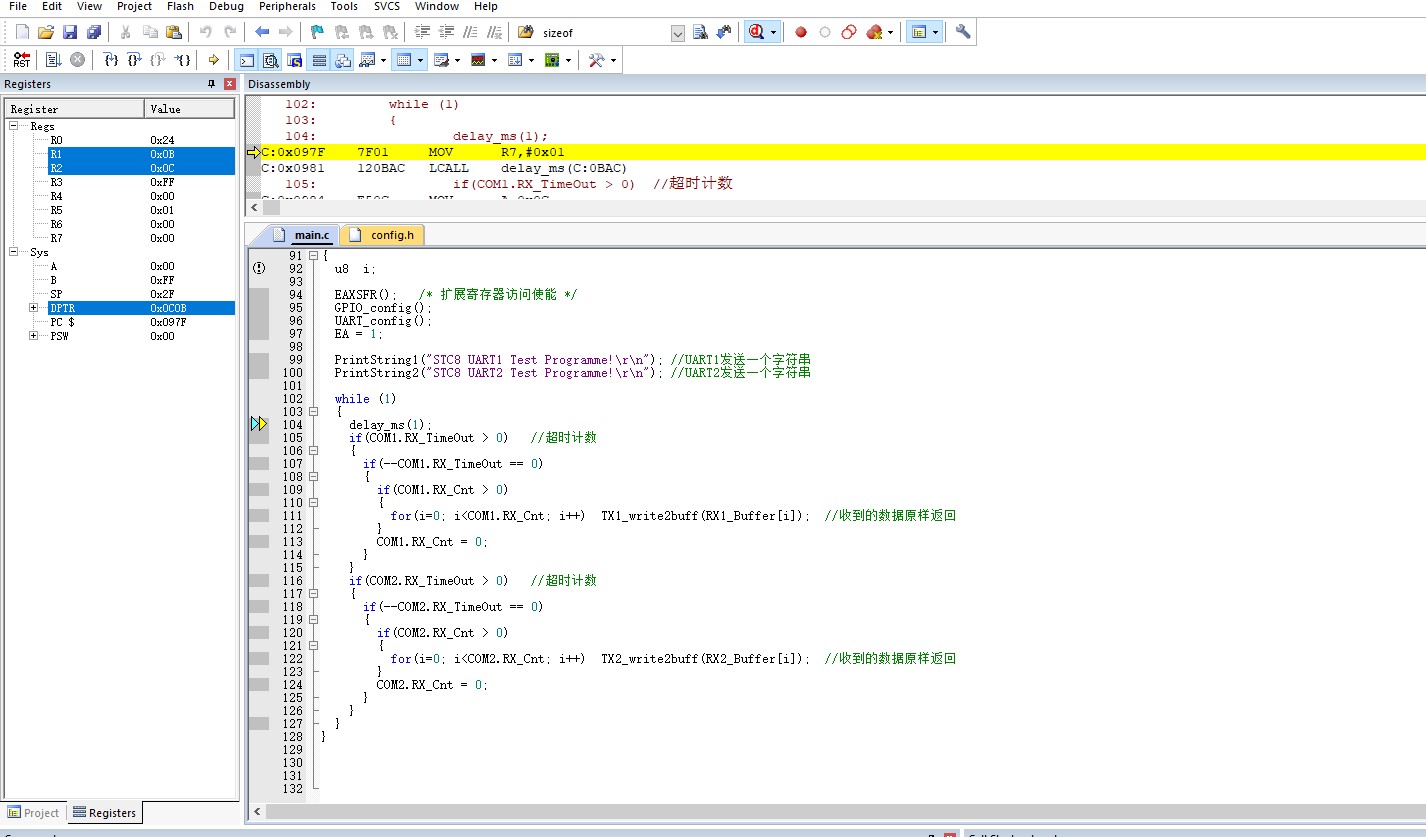
Task: Open the Memory windows dropdown arrow
Action: click(x=420, y=60)
